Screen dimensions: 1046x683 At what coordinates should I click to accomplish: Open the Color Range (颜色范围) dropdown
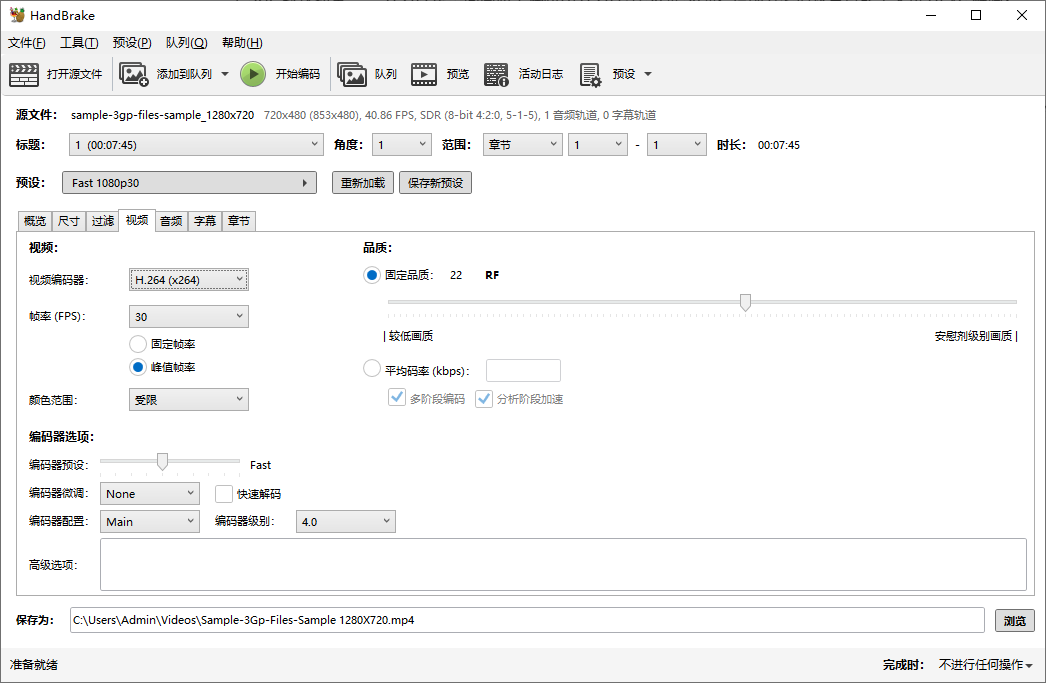[189, 400]
